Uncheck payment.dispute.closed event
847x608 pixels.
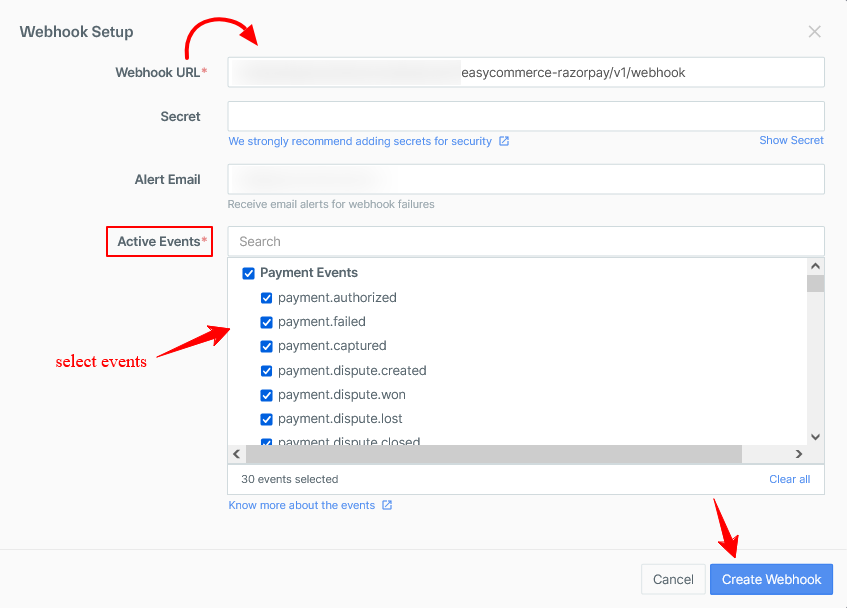pyautogui.click(x=266, y=442)
